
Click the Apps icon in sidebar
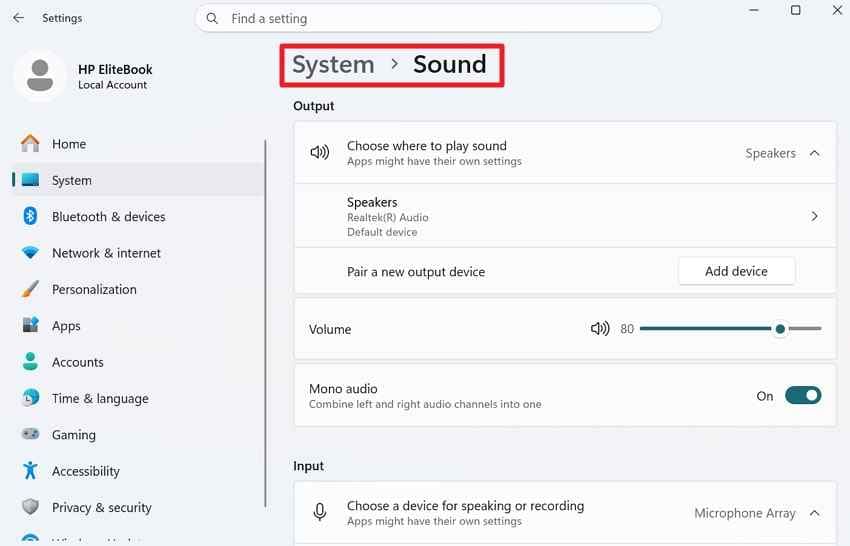[30, 325]
